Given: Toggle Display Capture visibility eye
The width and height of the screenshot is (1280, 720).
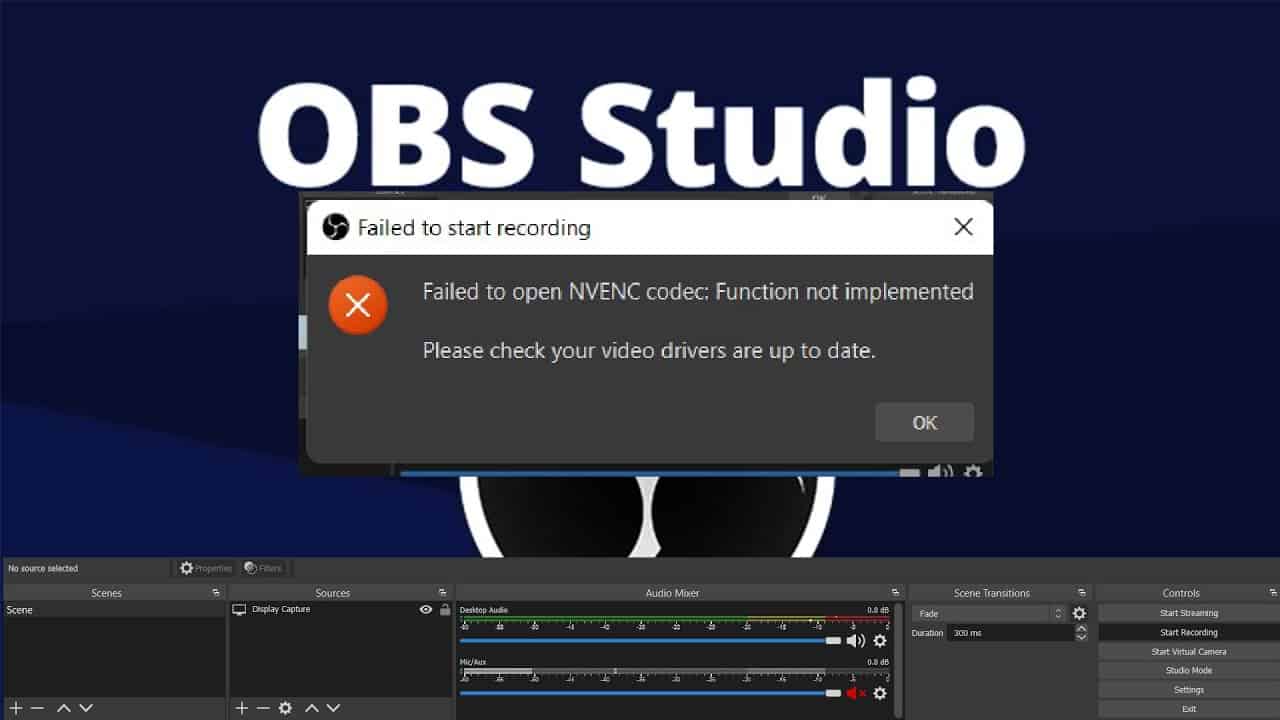Looking at the screenshot, I should click(426, 609).
